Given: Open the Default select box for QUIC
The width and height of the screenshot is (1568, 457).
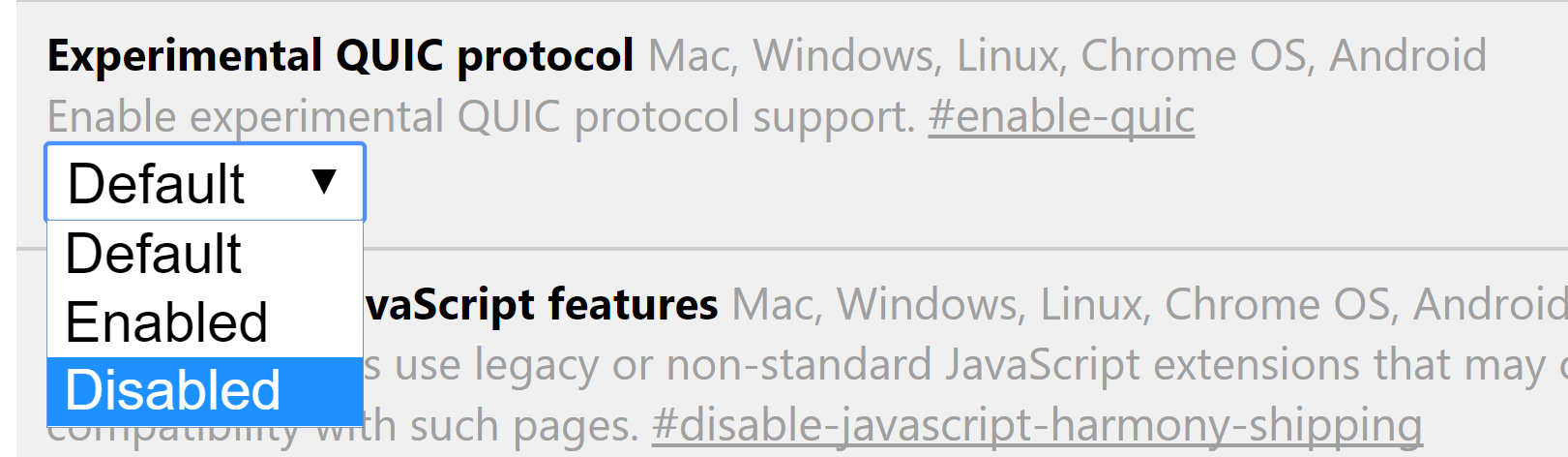Looking at the screenshot, I should [x=205, y=182].
